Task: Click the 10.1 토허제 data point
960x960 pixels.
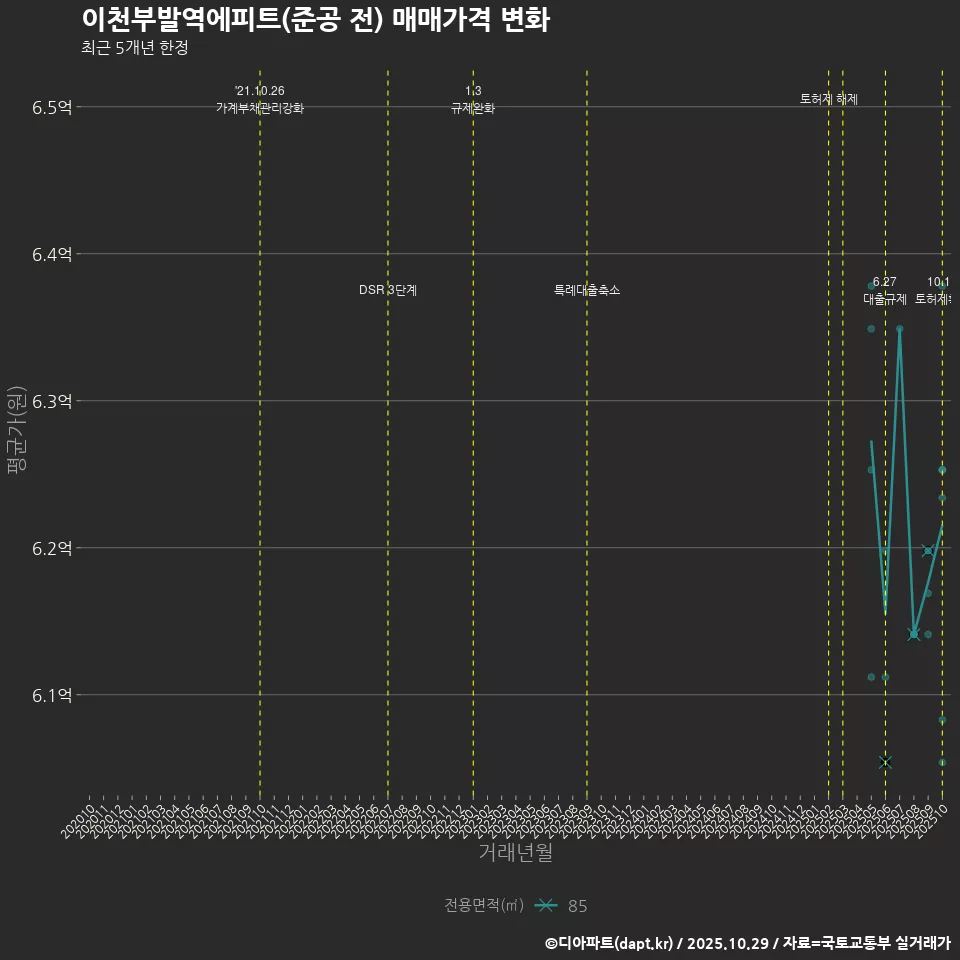Action: (940, 470)
